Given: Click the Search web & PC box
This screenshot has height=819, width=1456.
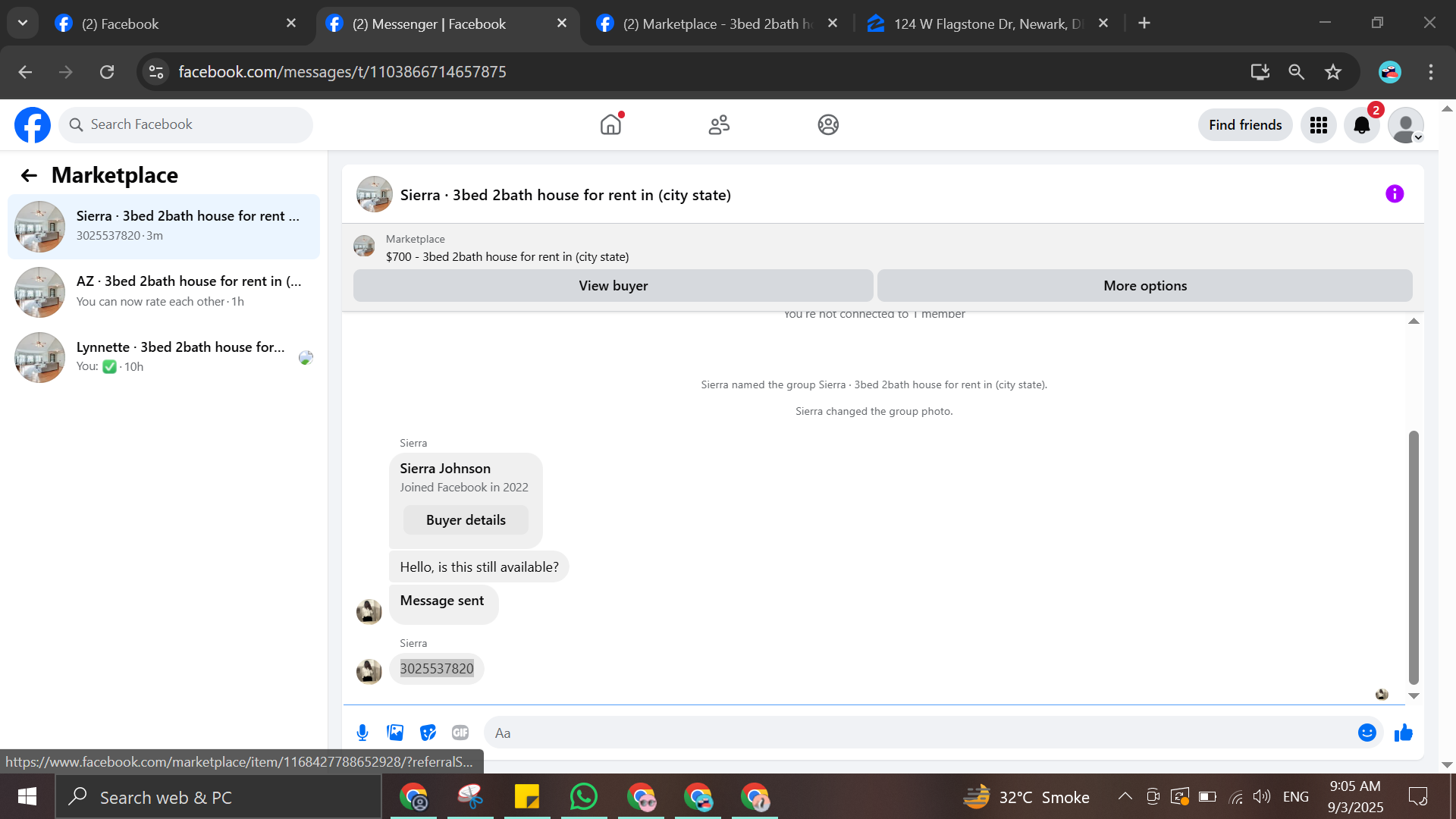Looking at the screenshot, I should pos(218,797).
